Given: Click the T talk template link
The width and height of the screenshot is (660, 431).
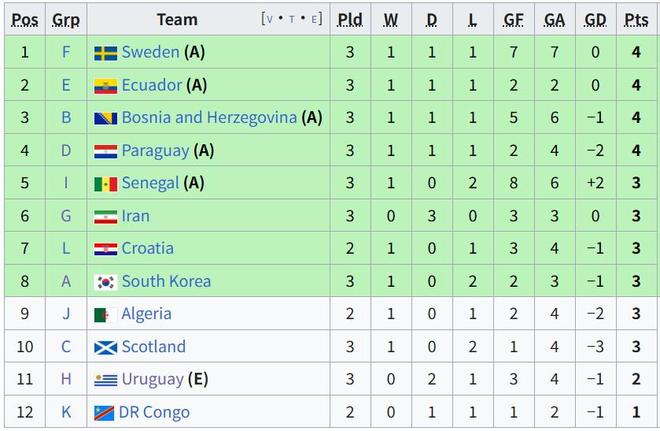Looking at the screenshot, I should (x=292, y=19).
